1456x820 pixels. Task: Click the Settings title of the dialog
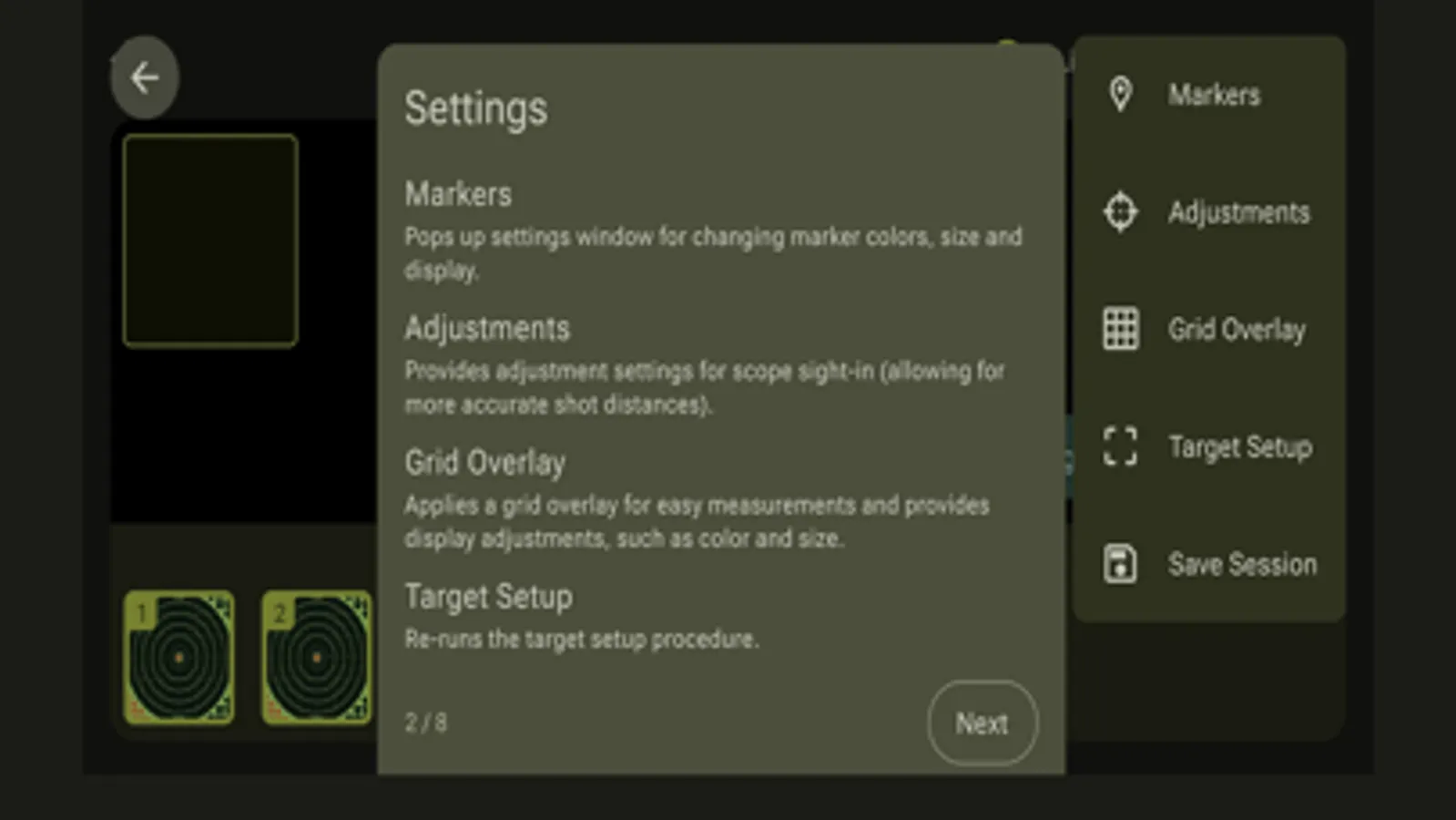[476, 108]
